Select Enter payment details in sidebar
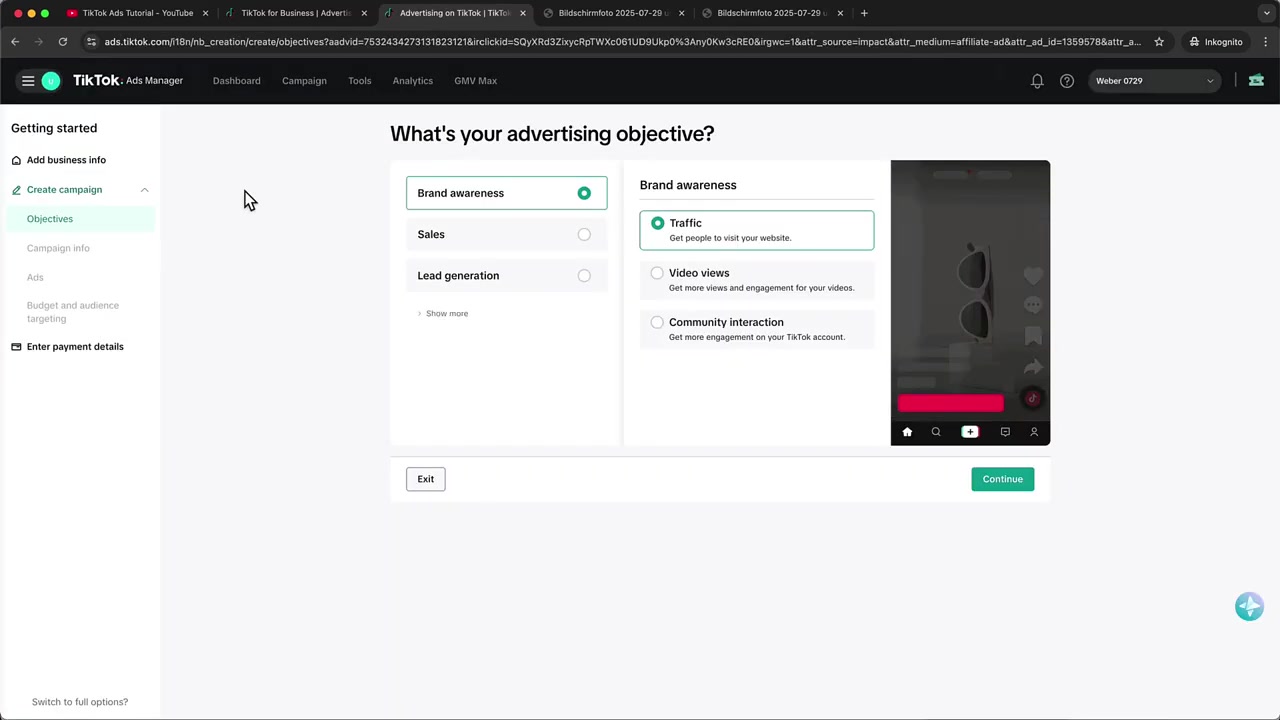The width and height of the screenshot is (1280, 720). [75, 347]
